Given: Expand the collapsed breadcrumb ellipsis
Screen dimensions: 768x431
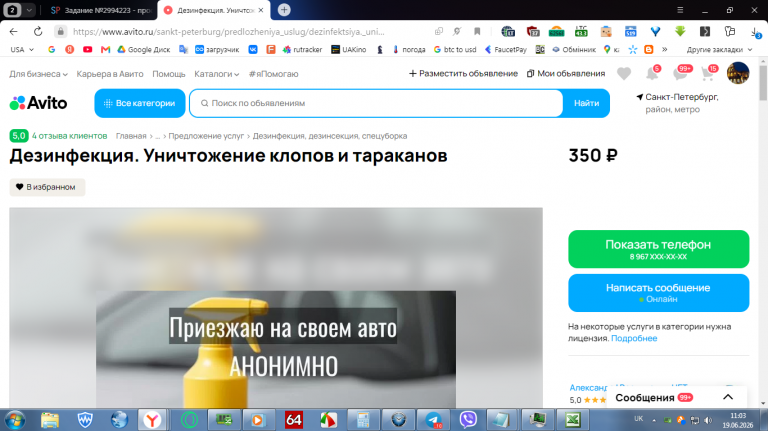Looking at the screenshot, I should 158,136.
